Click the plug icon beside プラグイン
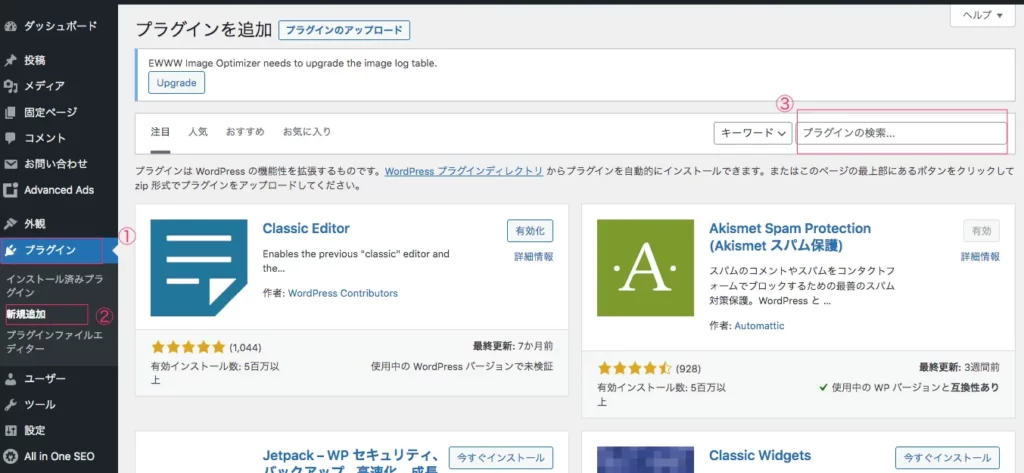 10,250
